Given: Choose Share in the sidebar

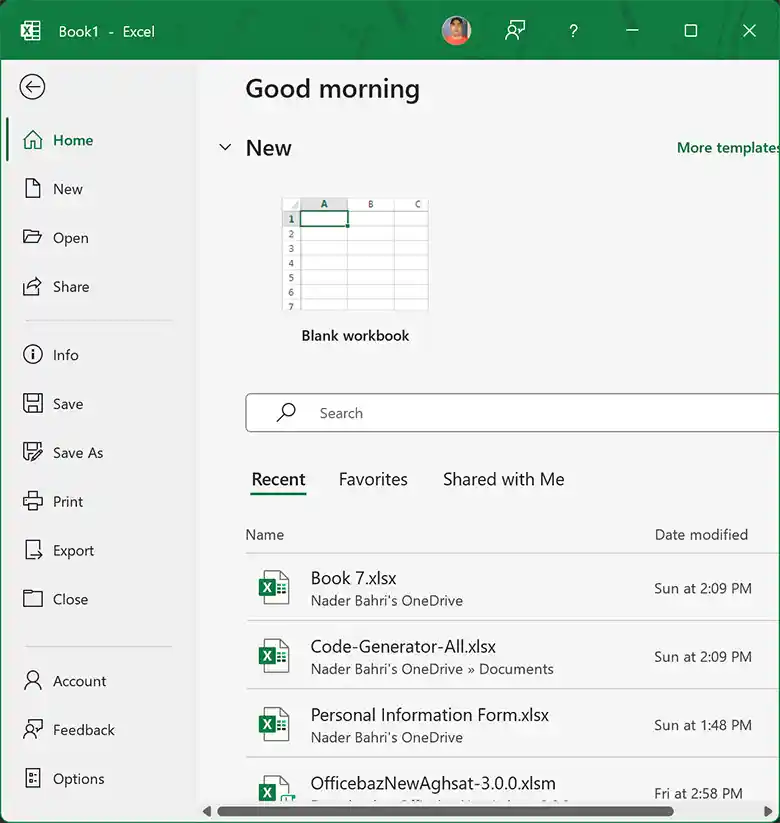Looking at the screenshot, I should (56, 287).
